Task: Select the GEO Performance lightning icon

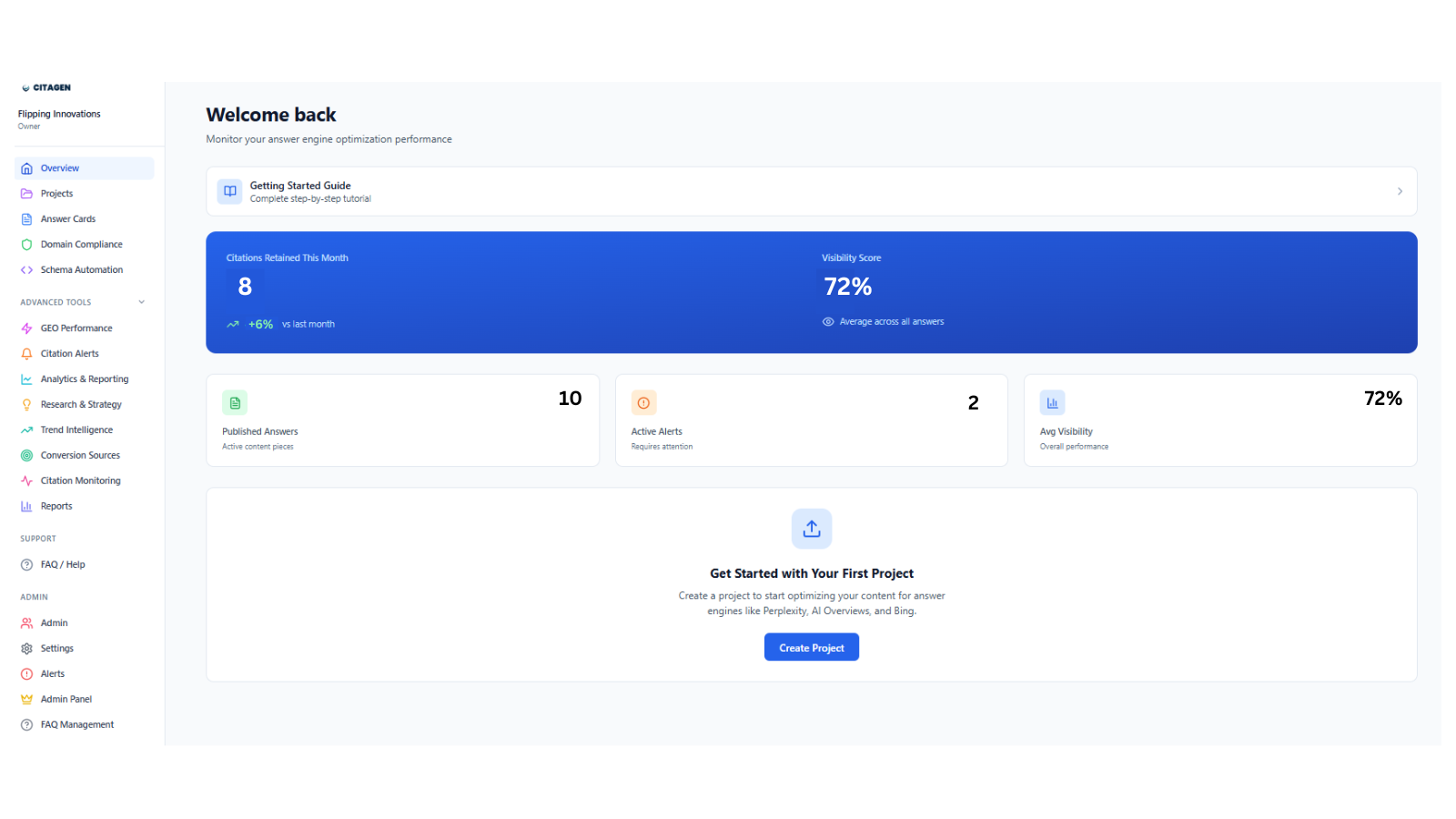Action: point(26,328)
